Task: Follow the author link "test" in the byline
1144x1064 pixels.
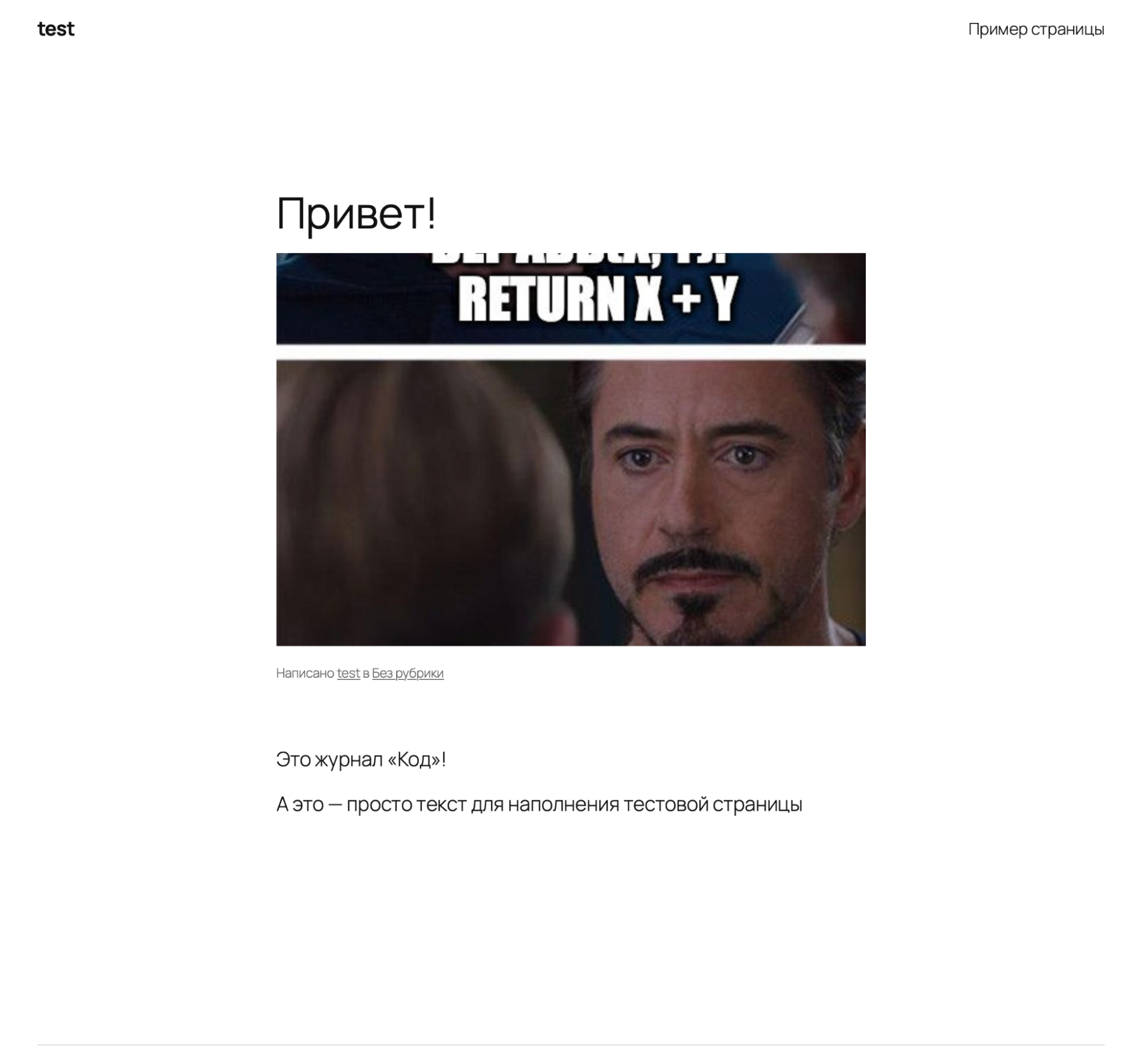Action: click(347, 673)
